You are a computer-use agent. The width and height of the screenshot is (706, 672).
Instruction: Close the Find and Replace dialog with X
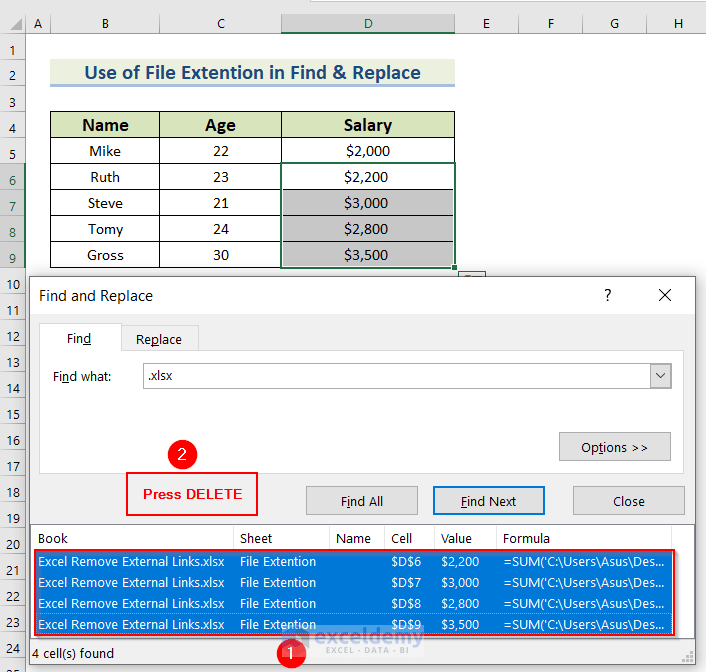tap(665, 295)
